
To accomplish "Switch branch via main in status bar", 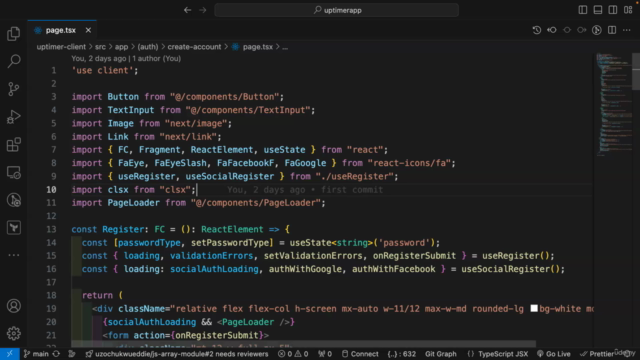I will pos(36,354).
